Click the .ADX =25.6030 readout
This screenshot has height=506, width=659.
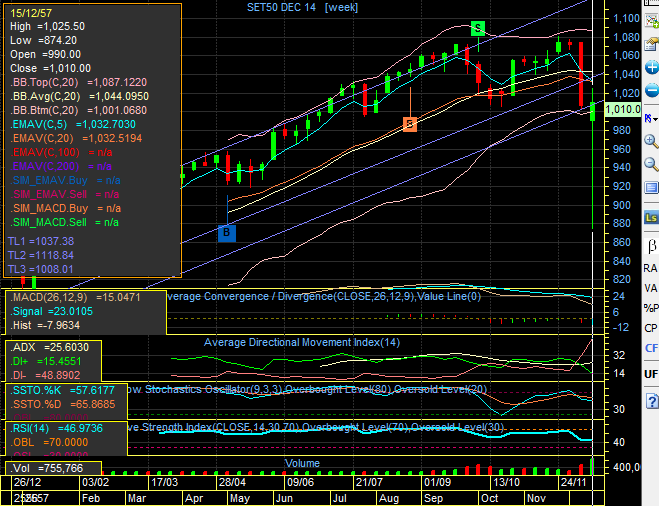pyautogui.click(x=50, y=347)
